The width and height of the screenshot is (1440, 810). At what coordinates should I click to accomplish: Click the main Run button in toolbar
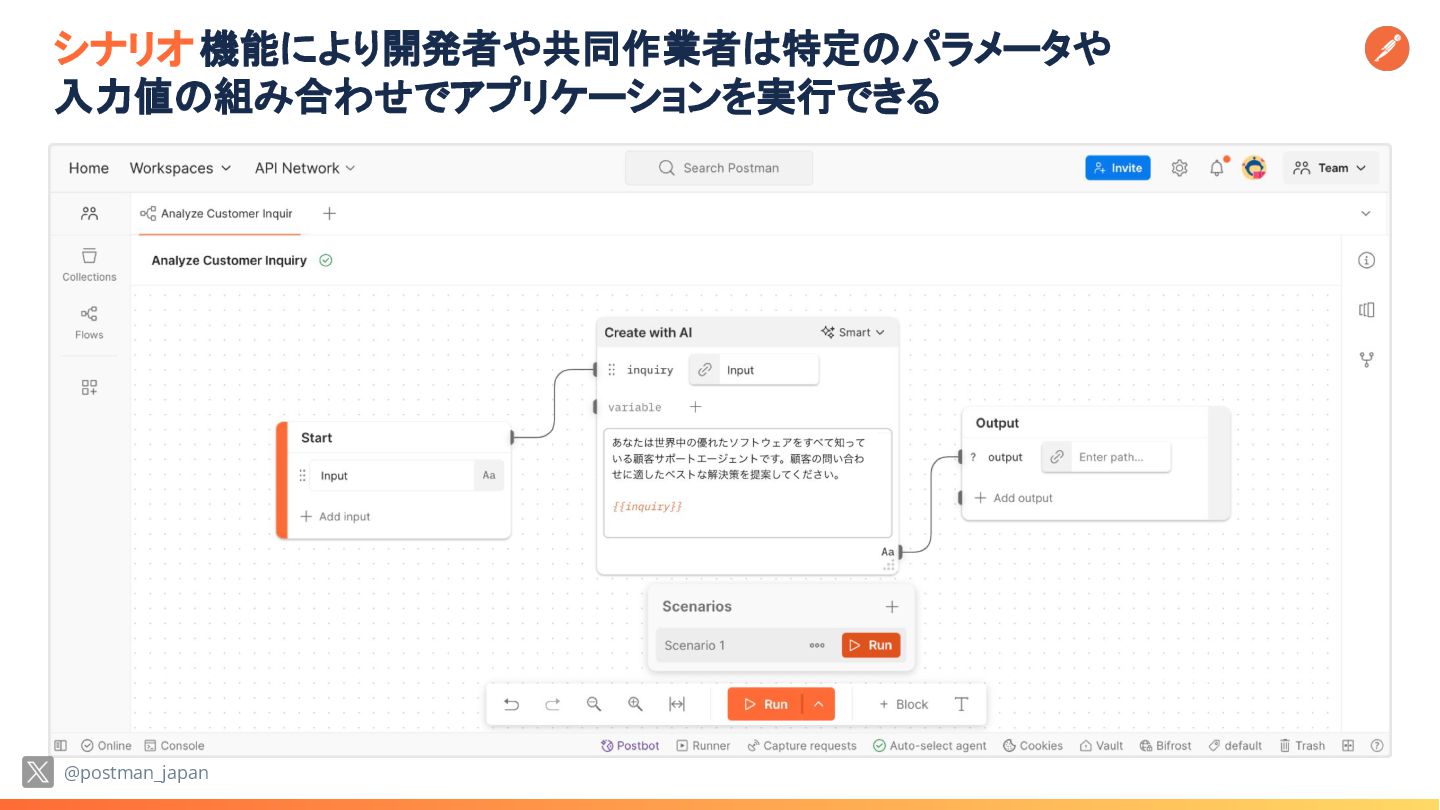pyautogui.click(x=766, y=704)
